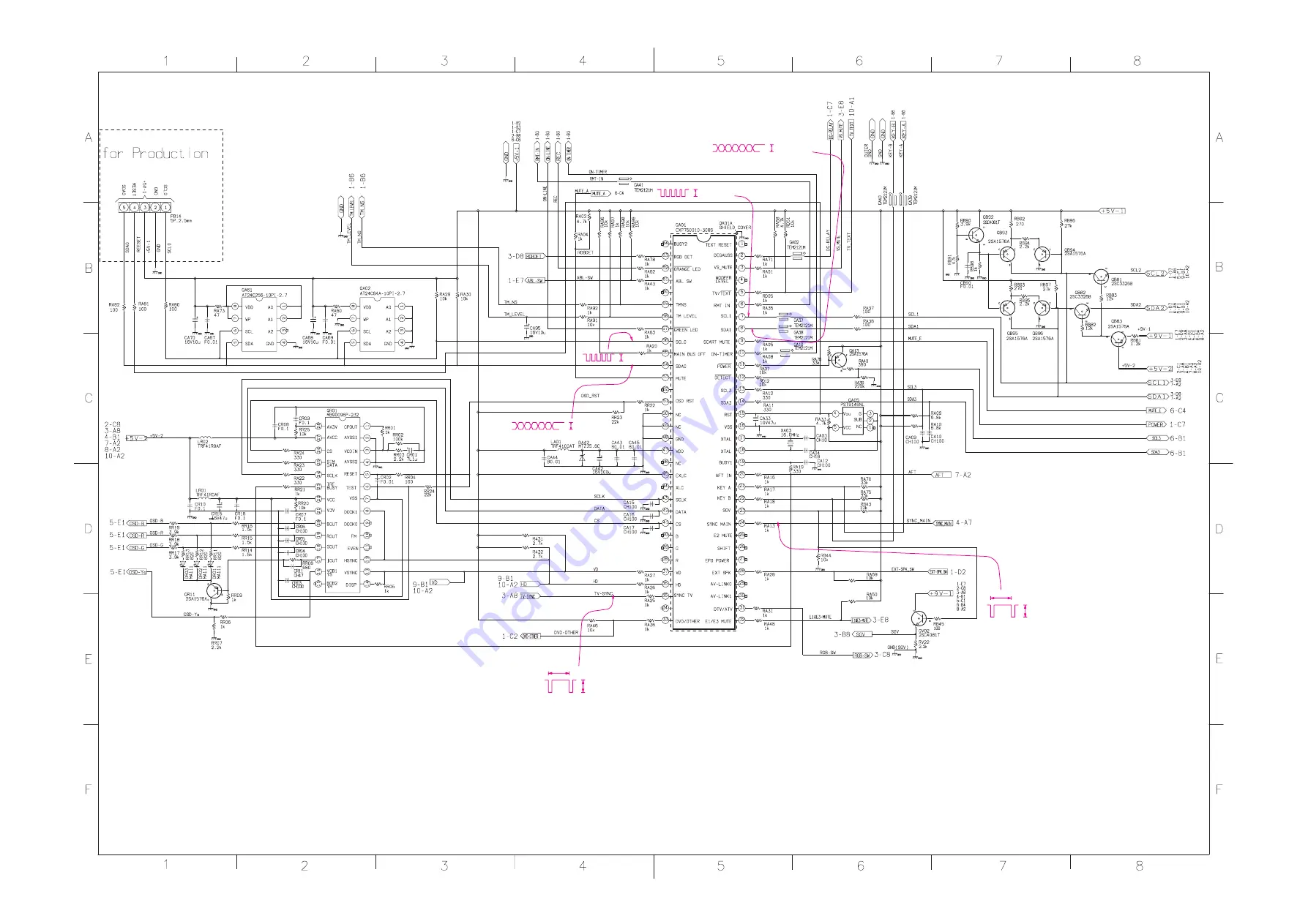
Task: Click the RV22 2.2k resistor label
Action: tap(924, 645)
